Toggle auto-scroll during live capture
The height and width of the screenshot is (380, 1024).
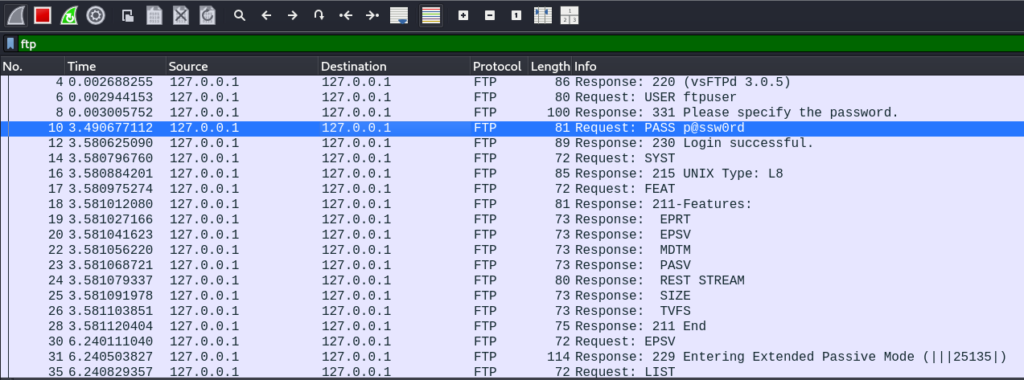pyautogui.click(x=399, y=15)
